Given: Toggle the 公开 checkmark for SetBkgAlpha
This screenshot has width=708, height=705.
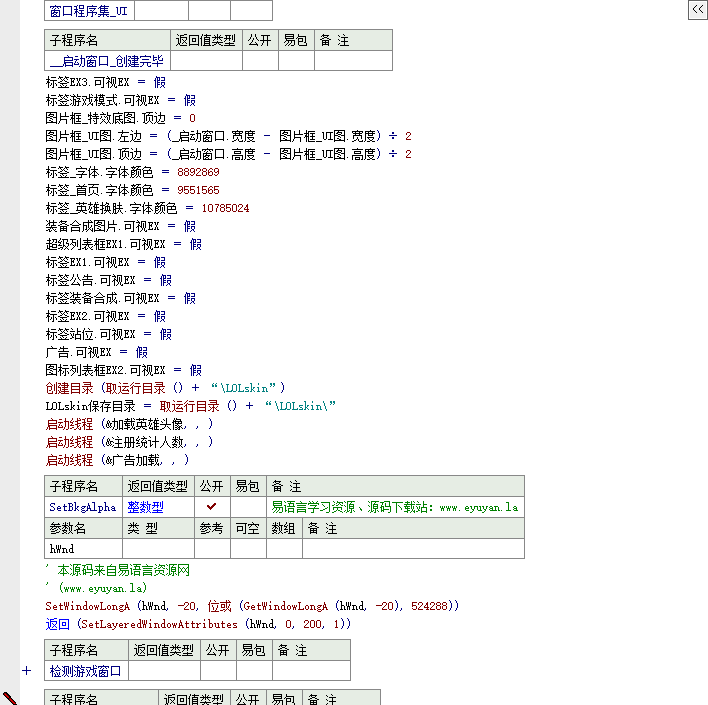Looking at the screenshot, I should point(212,507).
